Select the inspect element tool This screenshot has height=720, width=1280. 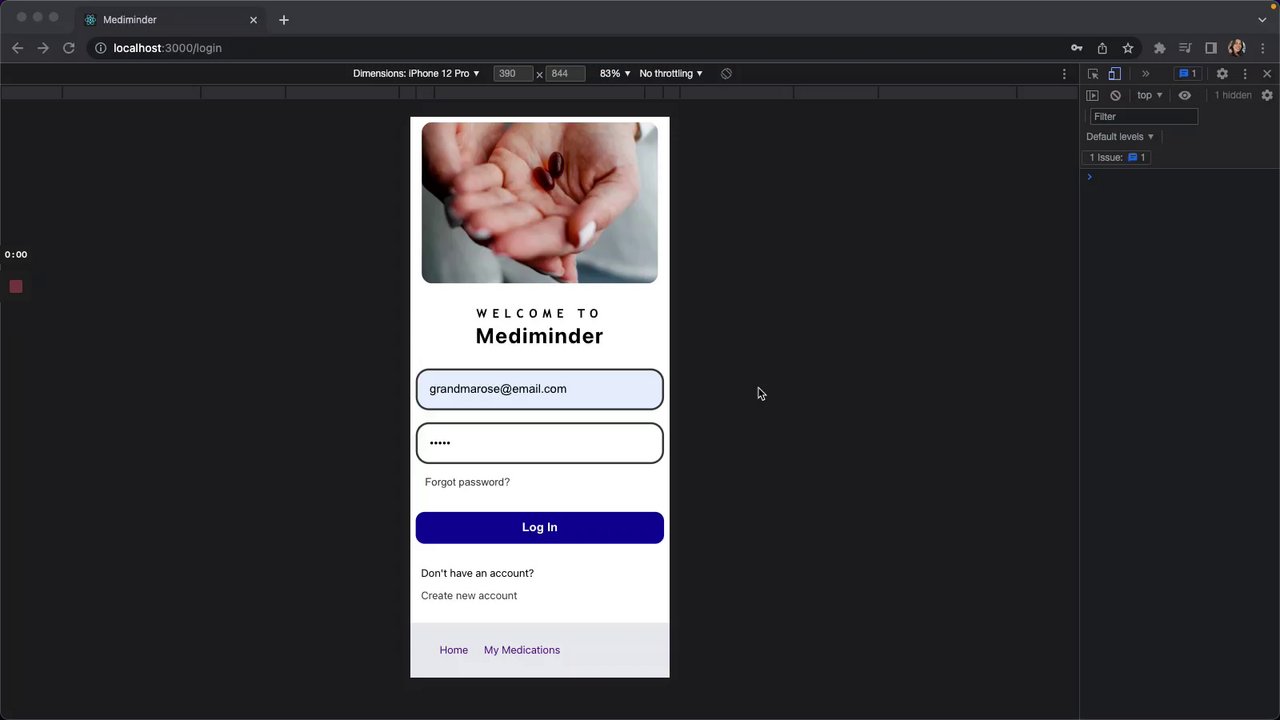pyautogui.click(x=1093, y=74)
